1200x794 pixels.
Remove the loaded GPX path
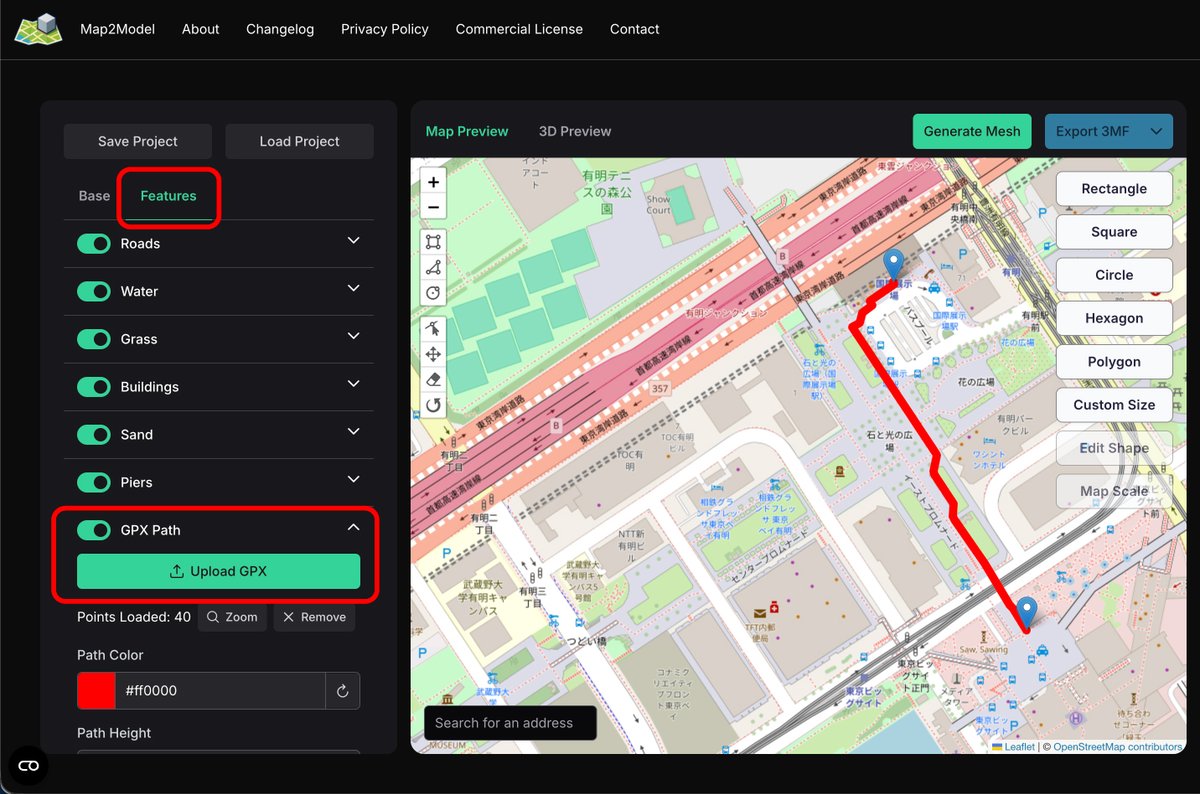(314, 617)
